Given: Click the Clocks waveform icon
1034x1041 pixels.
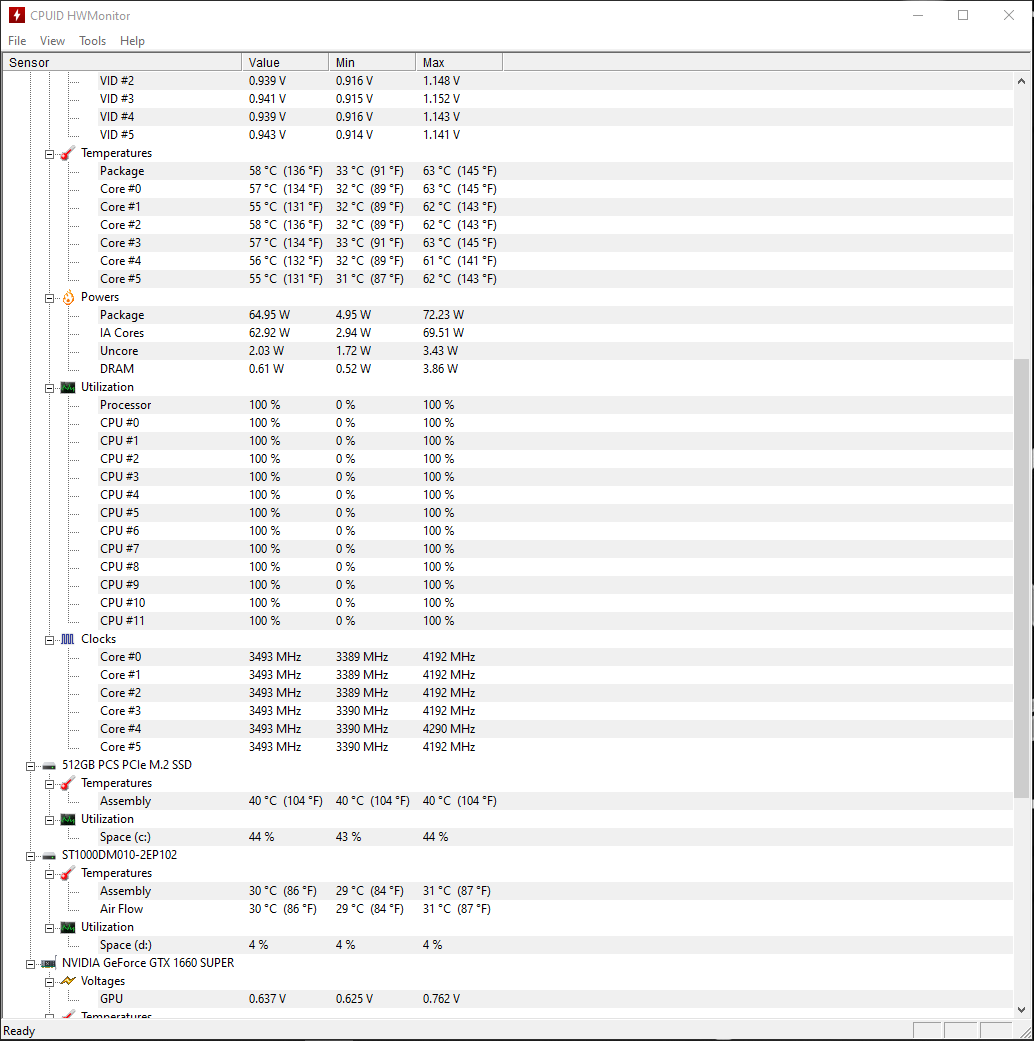Looking at the screenshot, I should [x=68, y=639].
